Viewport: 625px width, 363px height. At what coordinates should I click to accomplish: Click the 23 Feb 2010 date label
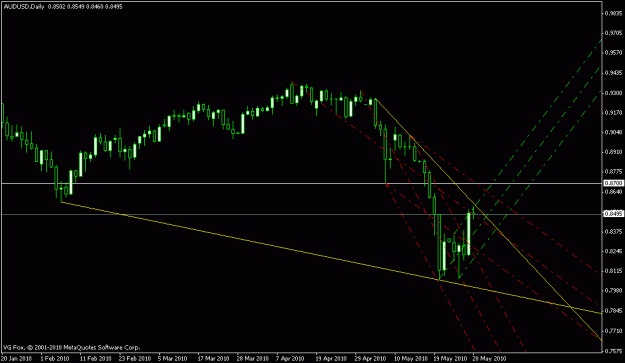click(135, 358)
